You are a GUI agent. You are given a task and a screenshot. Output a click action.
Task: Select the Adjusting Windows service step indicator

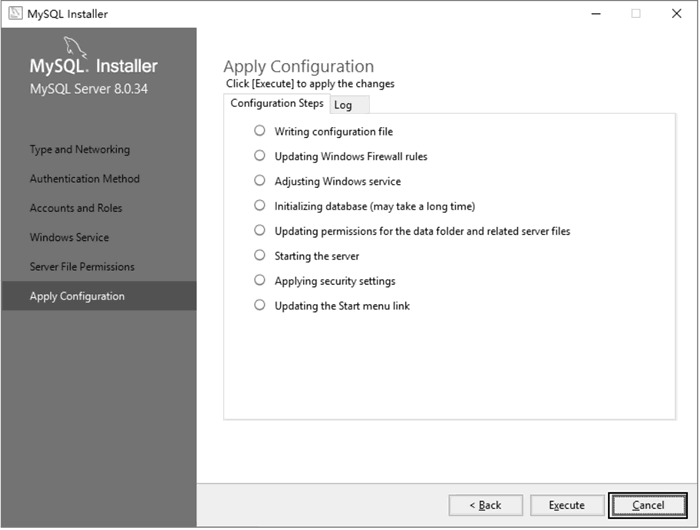point(259,180)
